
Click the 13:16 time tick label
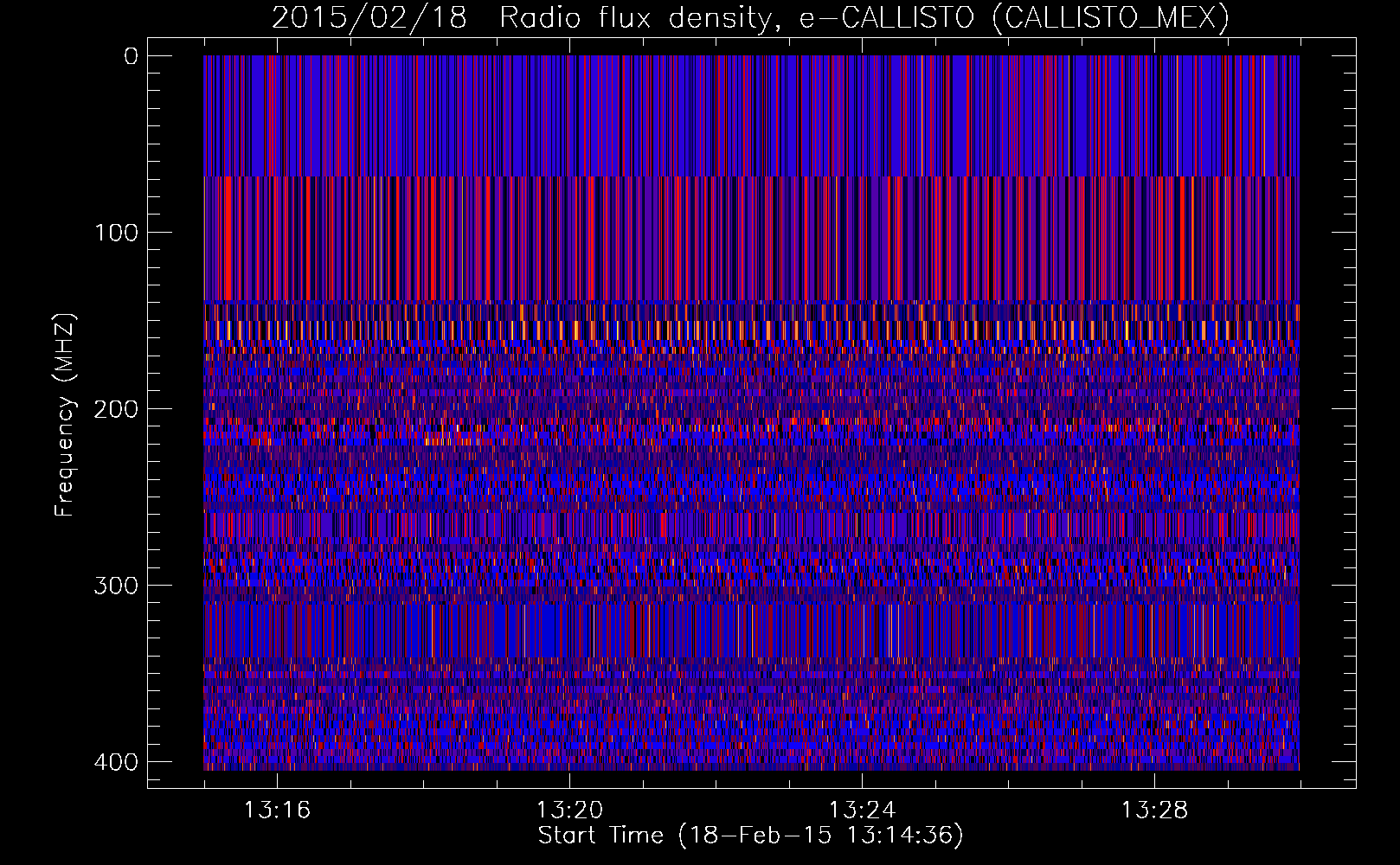277,811
